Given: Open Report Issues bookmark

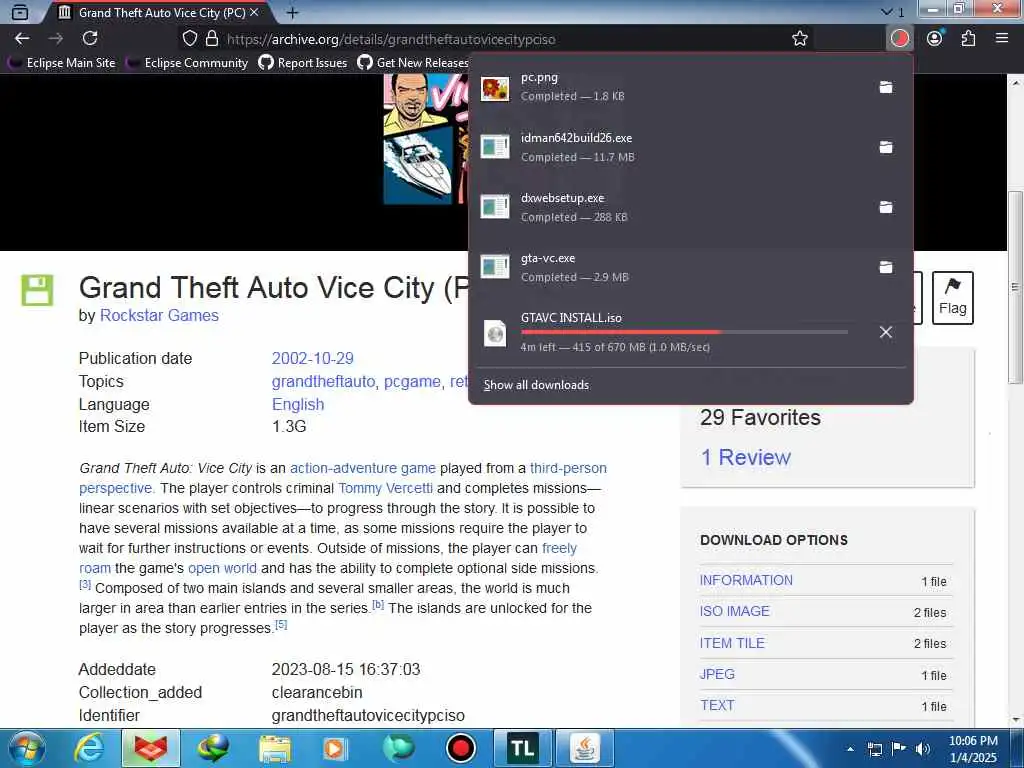Looking at the screenshot, I should [x=303, y=63].
